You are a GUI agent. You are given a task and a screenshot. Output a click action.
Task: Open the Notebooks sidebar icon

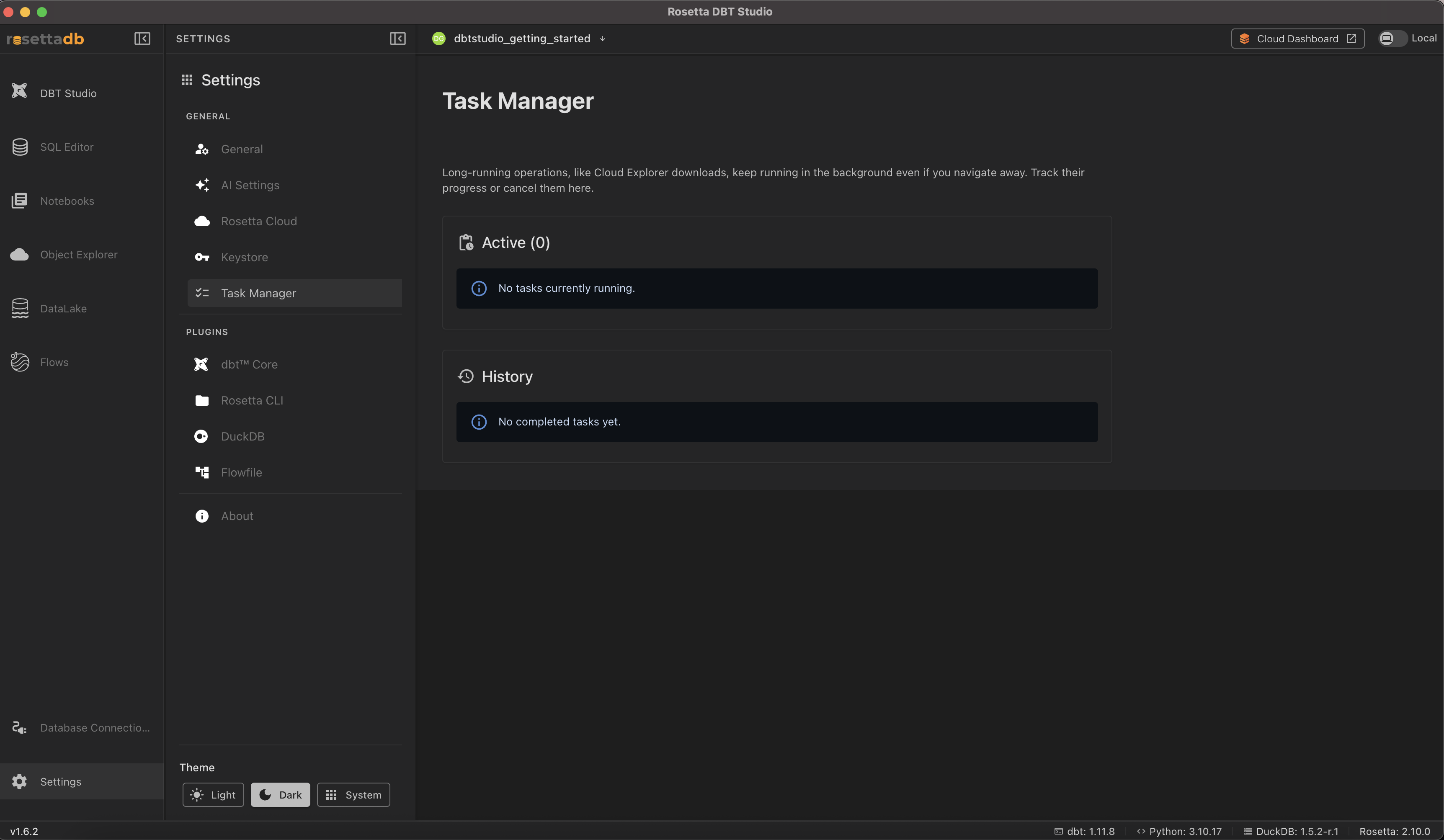[x=20, y=201]
